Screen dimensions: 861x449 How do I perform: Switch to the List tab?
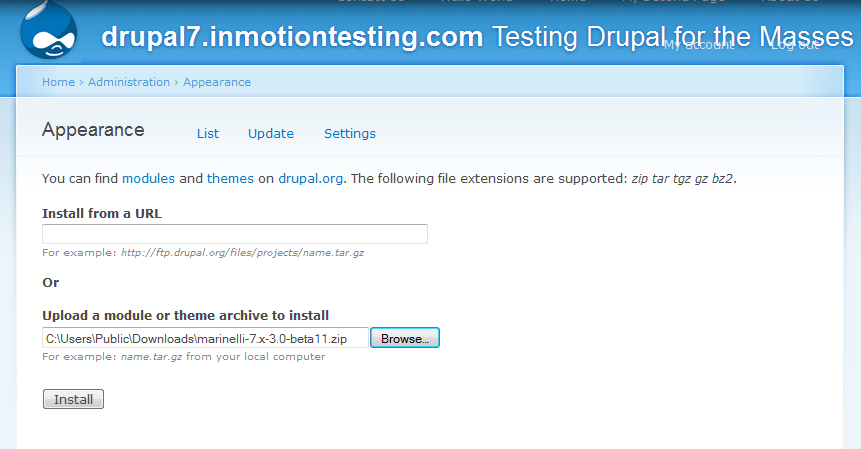(208, 133)
